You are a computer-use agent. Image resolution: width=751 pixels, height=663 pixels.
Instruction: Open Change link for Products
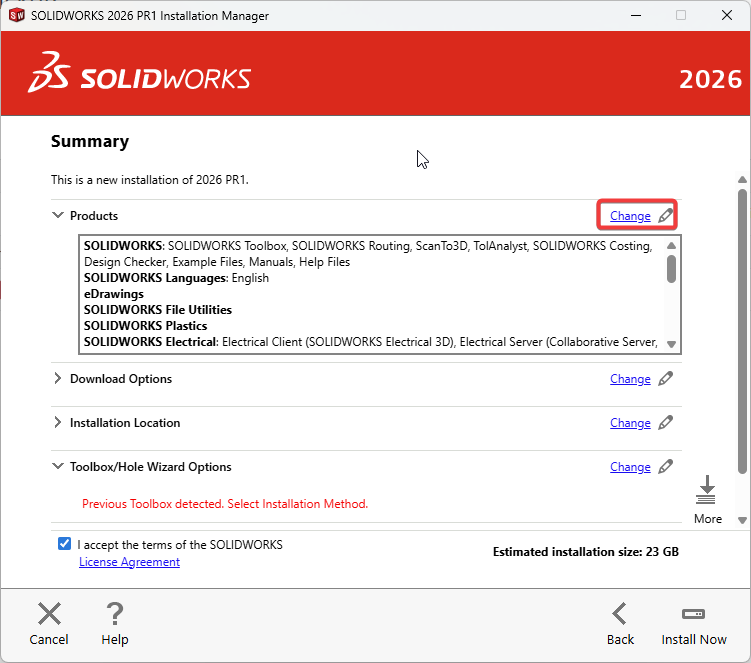[x=630, y=216]
